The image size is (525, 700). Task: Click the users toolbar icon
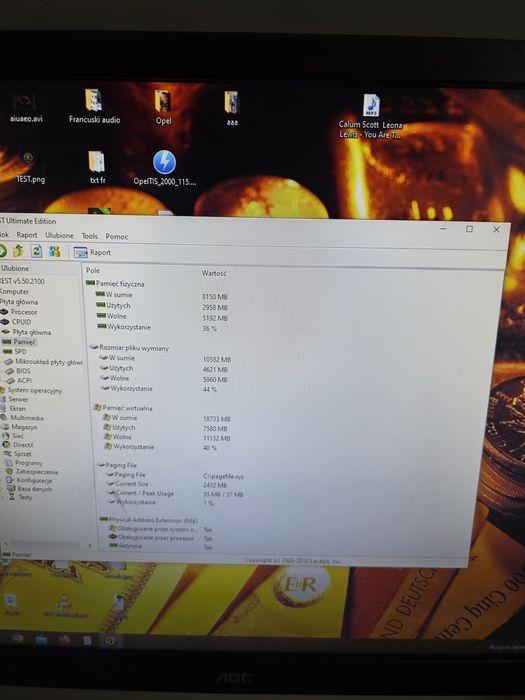(x=54, y=251)
